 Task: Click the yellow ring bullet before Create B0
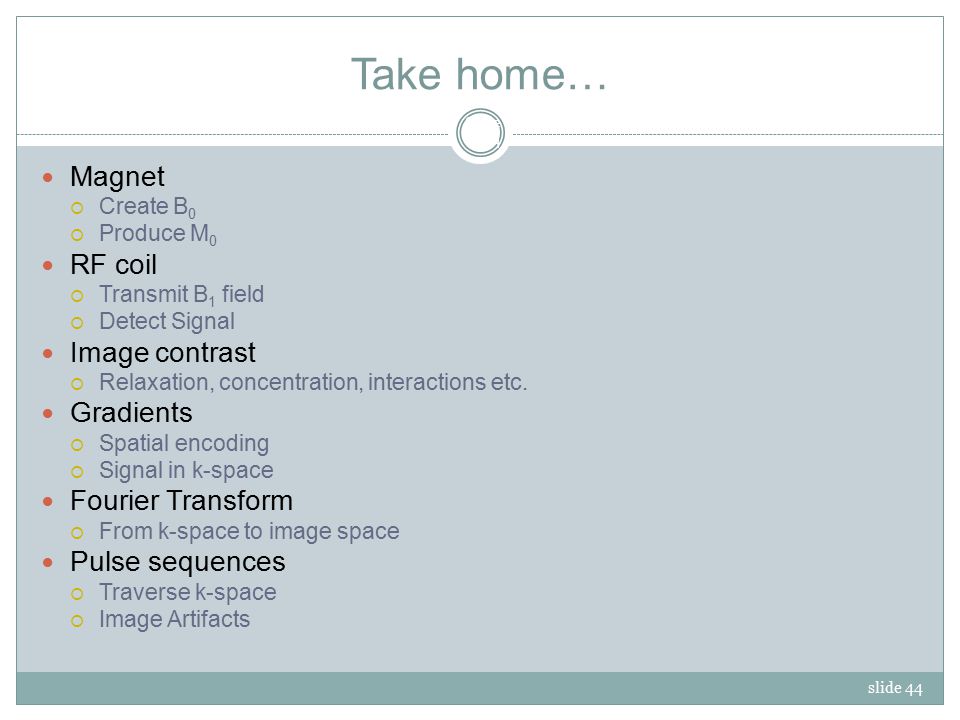click(77, 208)
